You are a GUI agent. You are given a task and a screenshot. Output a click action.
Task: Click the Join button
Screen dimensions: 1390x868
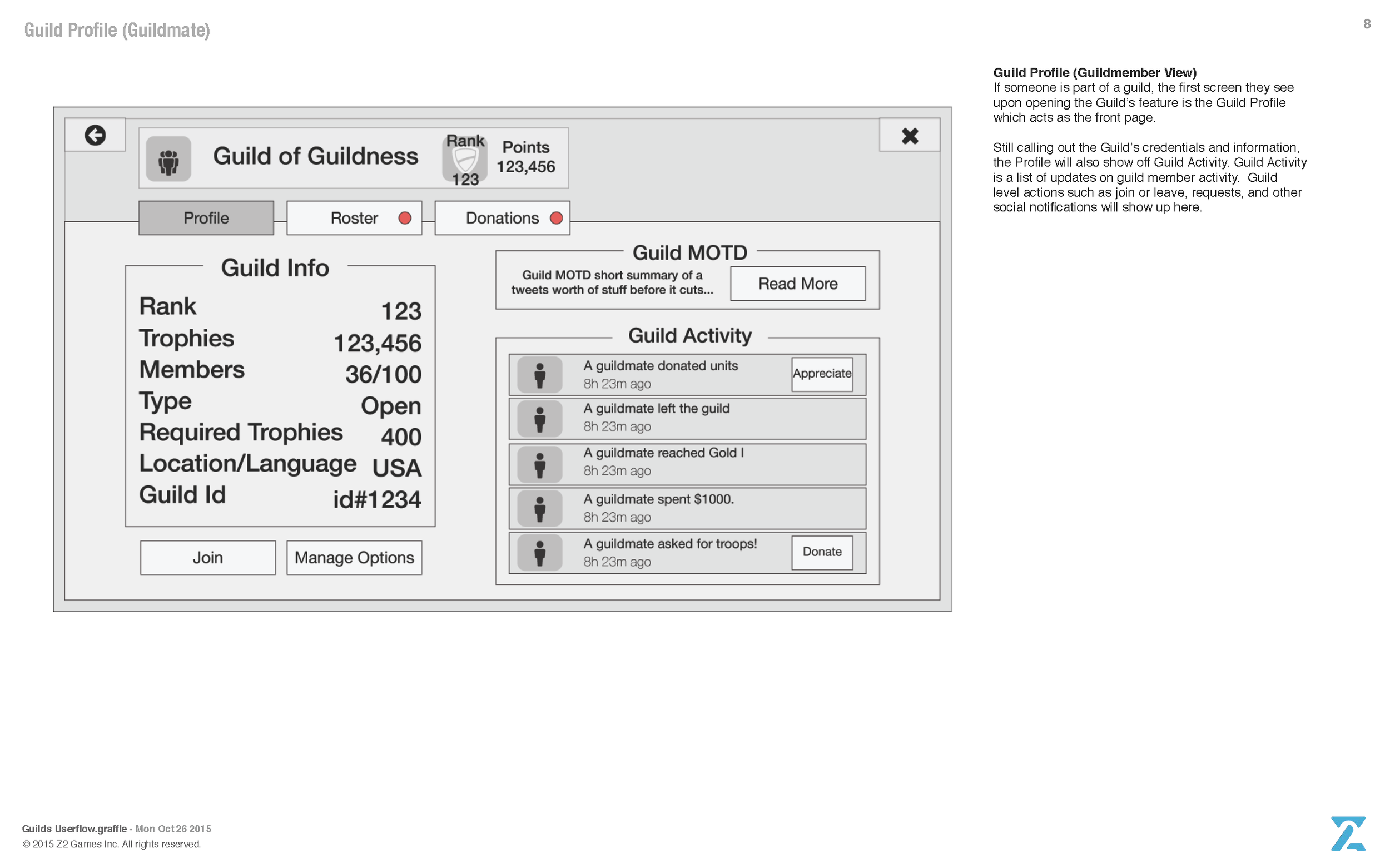click(207, 557)
